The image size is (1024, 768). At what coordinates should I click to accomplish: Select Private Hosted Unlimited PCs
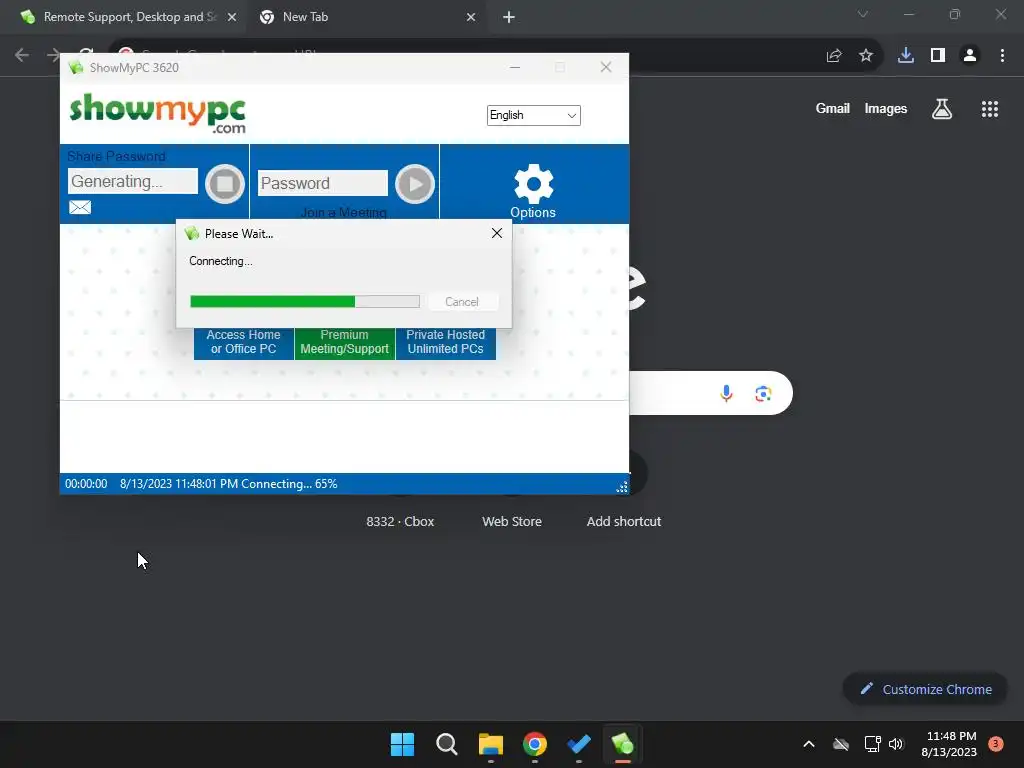coord(445,342)
